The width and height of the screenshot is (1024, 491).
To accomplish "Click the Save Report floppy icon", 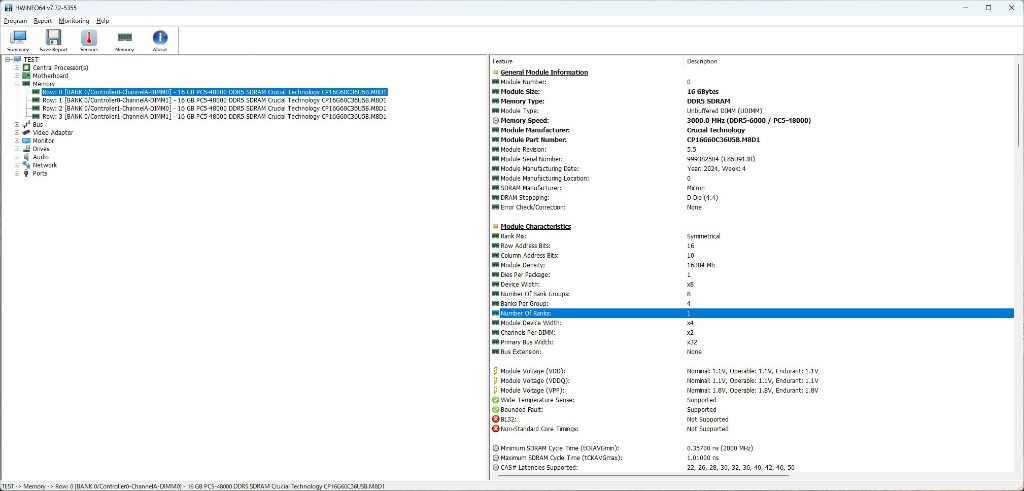I will click(x=53, y=39).
